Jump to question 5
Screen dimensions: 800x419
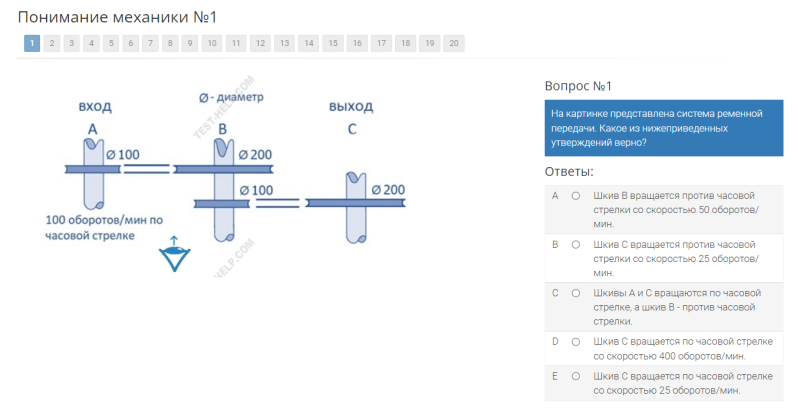point(111,43)
